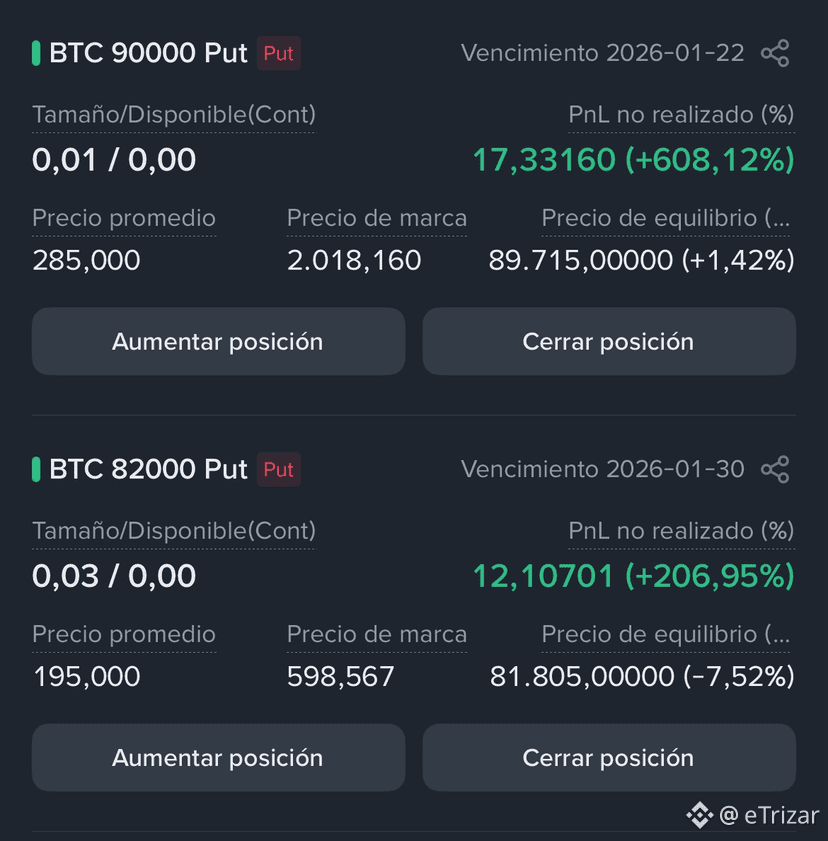Tap green indicator bar beside BTC 90000 Put

pos(36,53)
